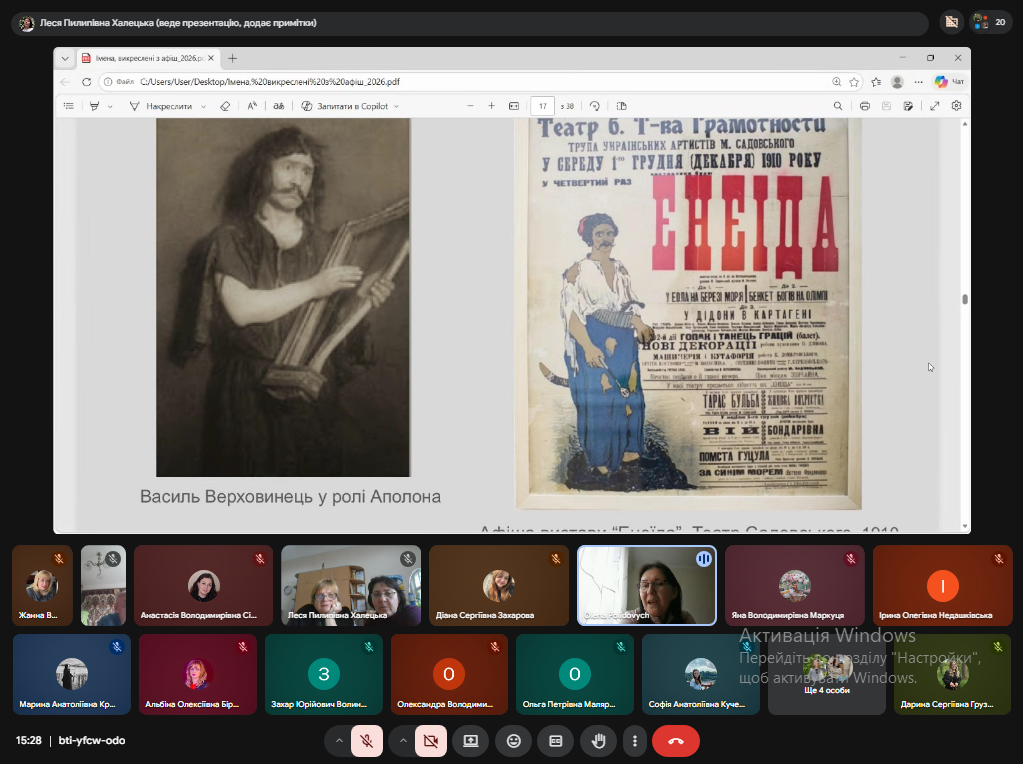Open the browser profile icon
This screenshot has height=764, width=1023.
(x=897, y=82)
